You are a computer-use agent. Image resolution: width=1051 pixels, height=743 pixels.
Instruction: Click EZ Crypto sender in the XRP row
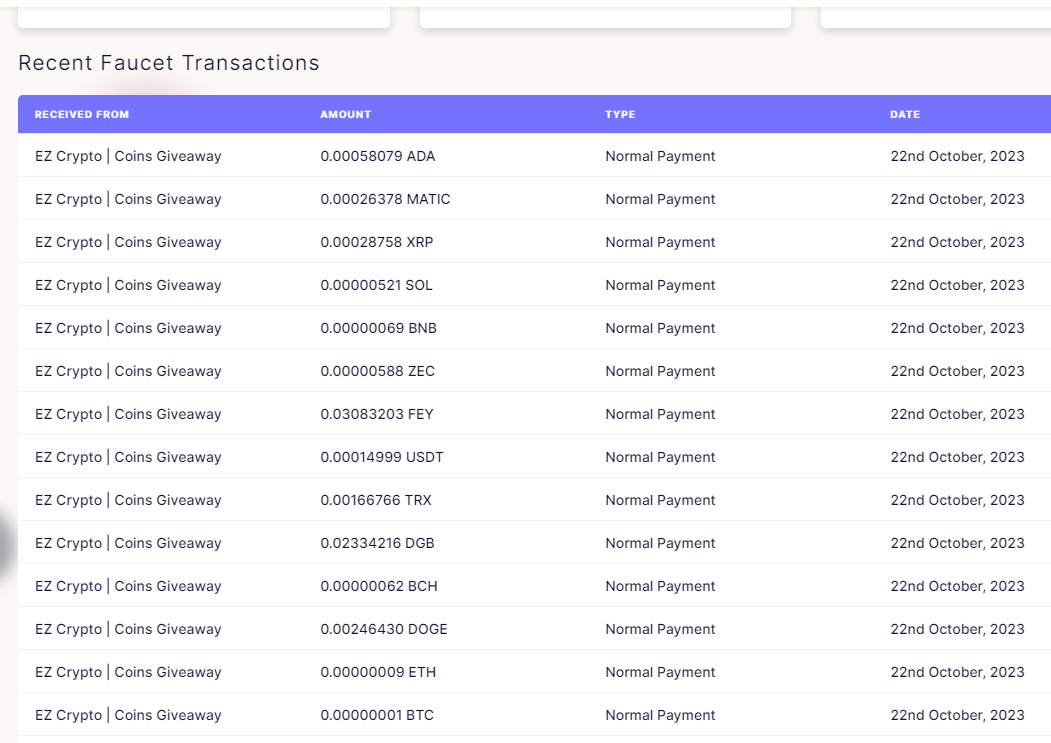(128, 242)
